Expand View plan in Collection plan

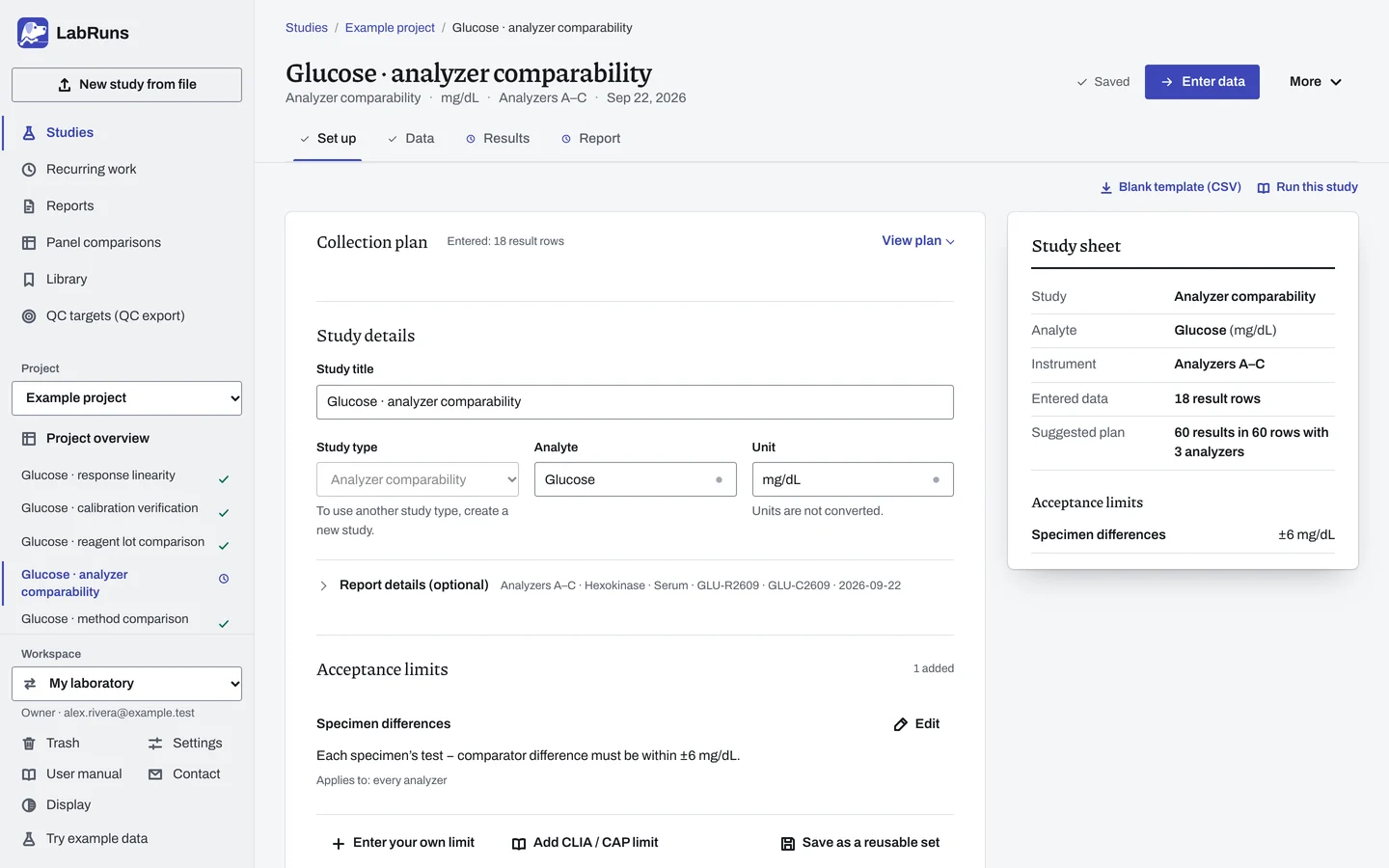918,241
